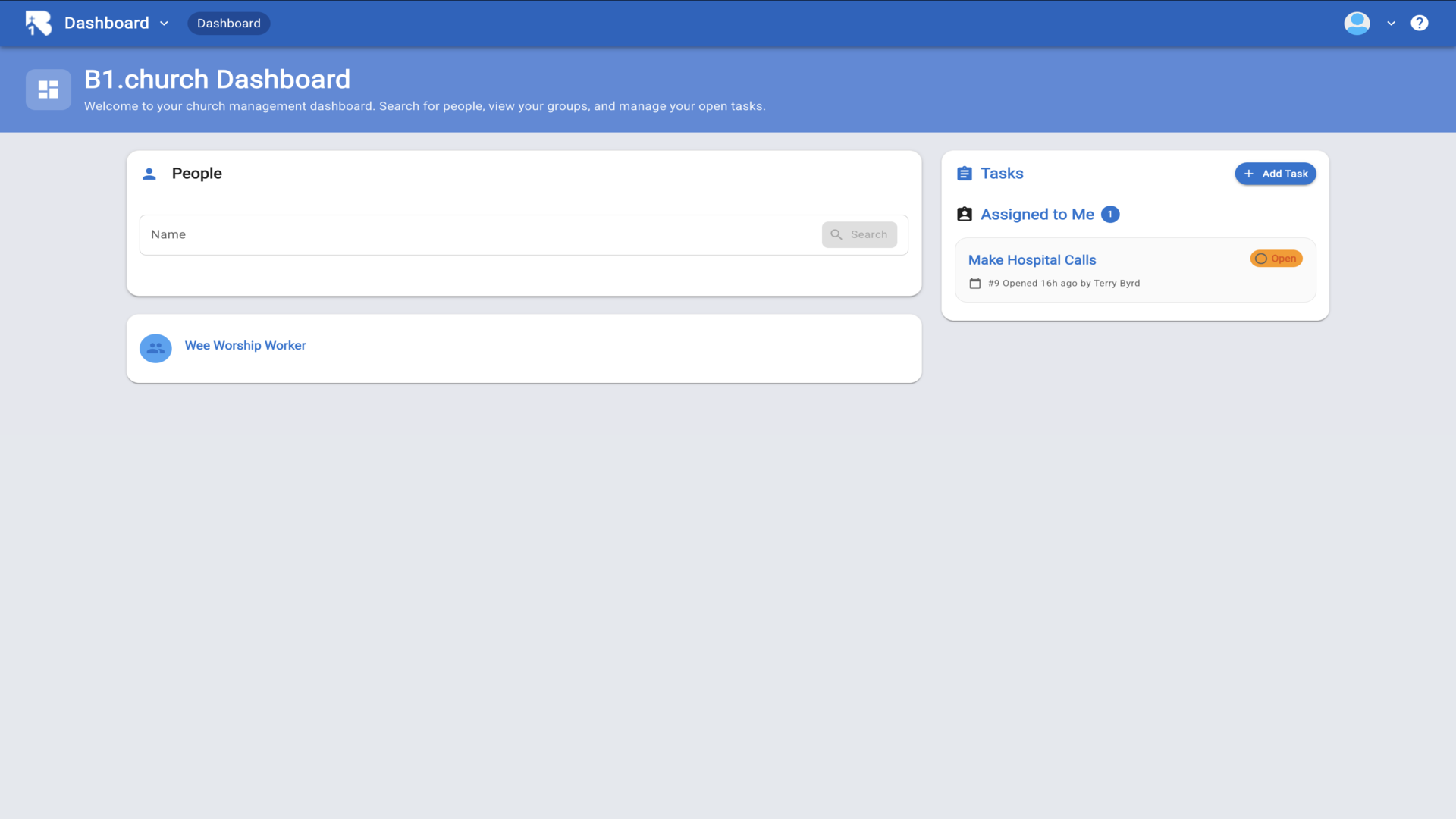Click the Open status chip
Image resolution: width=1456 pixels, height=819 pixels.
tap(1276, 259)
